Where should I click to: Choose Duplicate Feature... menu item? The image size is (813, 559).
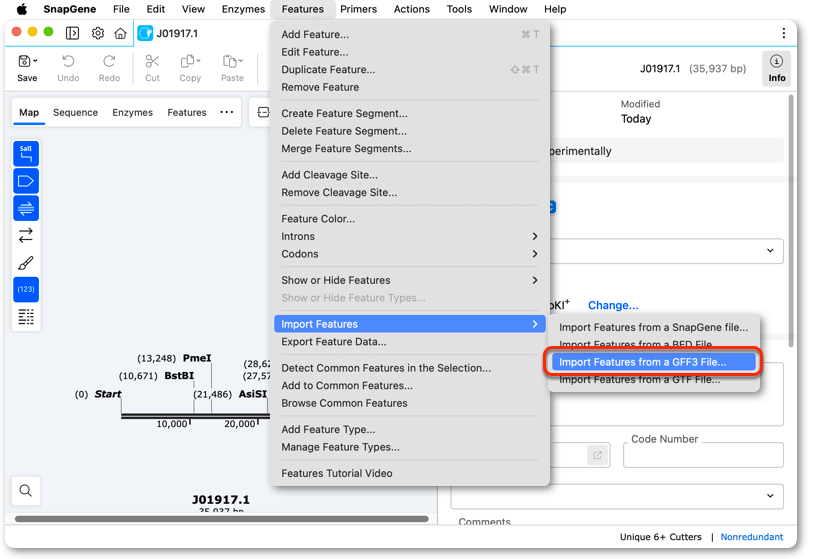(410, 69)
